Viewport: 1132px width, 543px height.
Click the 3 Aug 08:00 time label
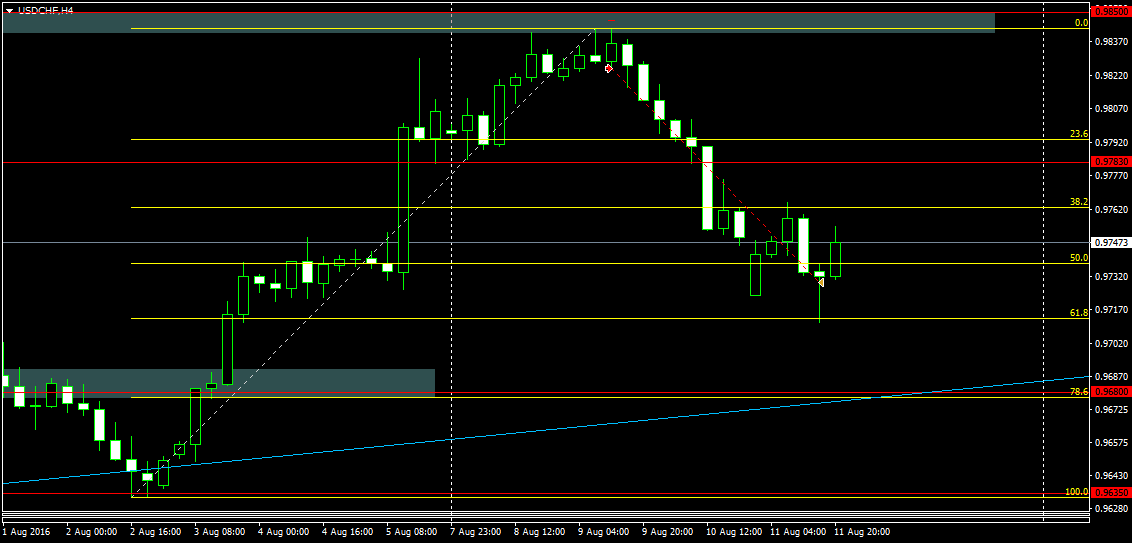(219, 531)
